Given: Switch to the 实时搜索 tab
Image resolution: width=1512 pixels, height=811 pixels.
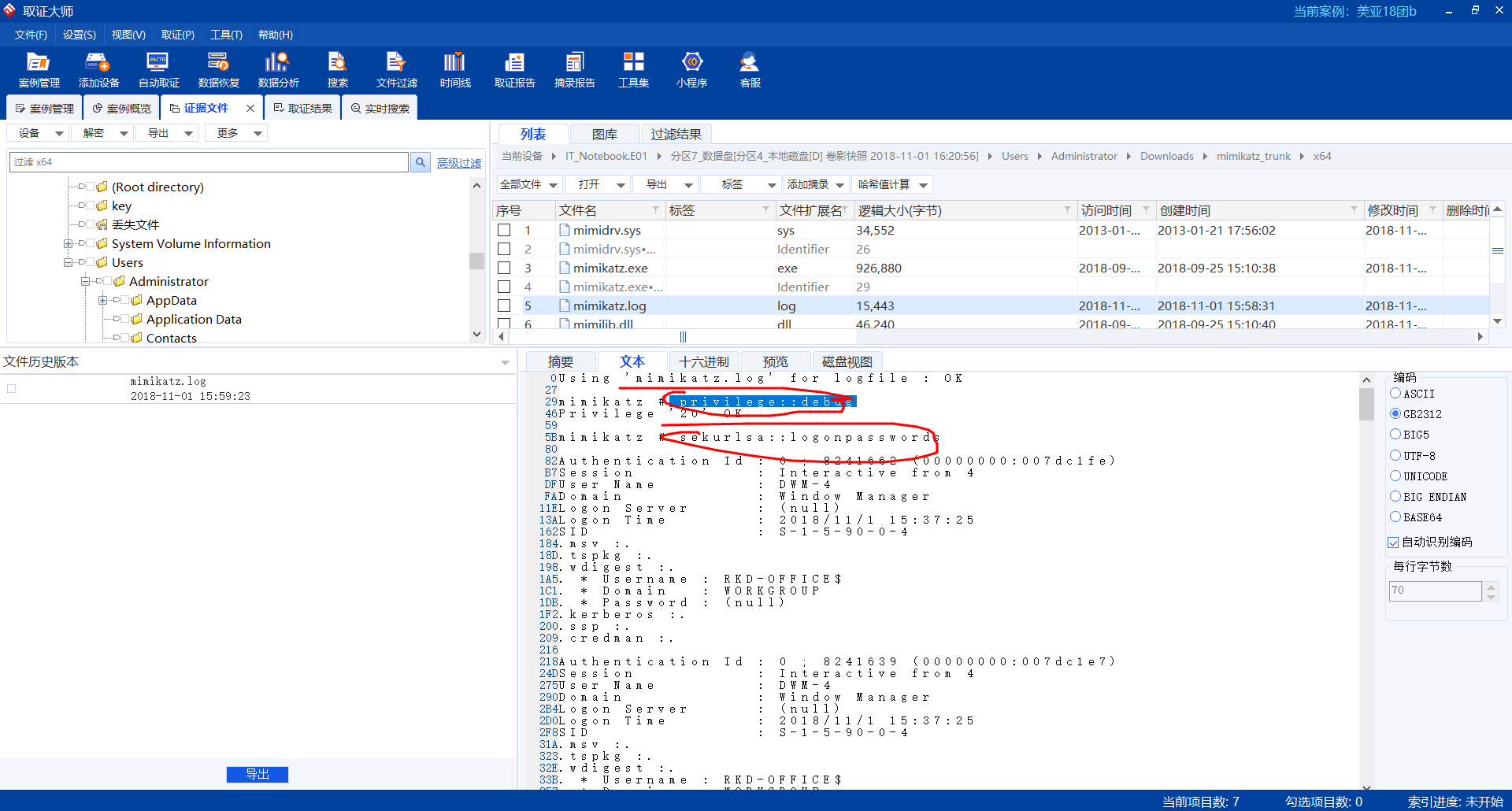Looking at the screenshot, I should [x=380, y=109].
